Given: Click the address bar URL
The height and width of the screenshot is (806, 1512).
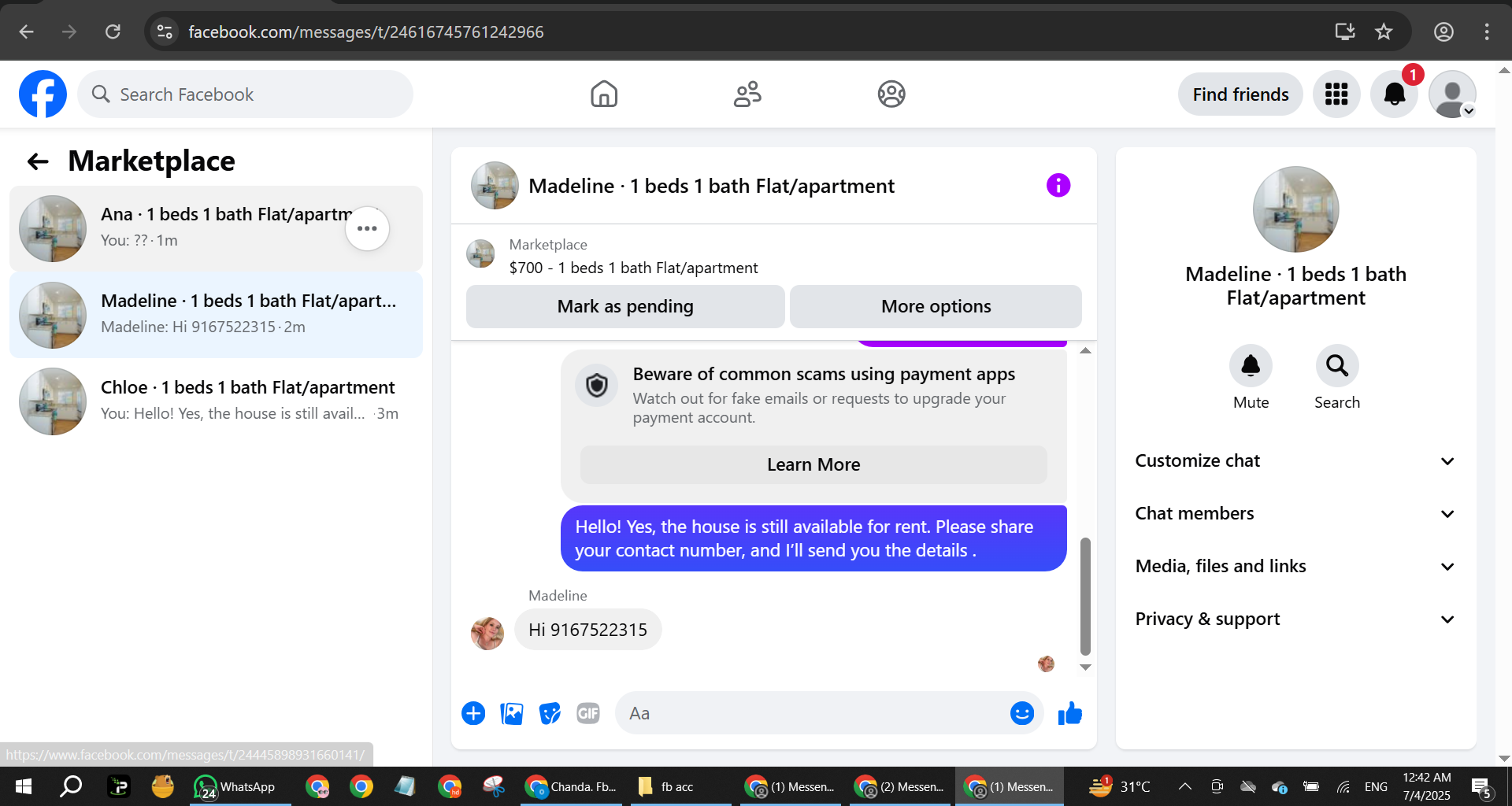Looking at the screenshot, I should 366,31.
